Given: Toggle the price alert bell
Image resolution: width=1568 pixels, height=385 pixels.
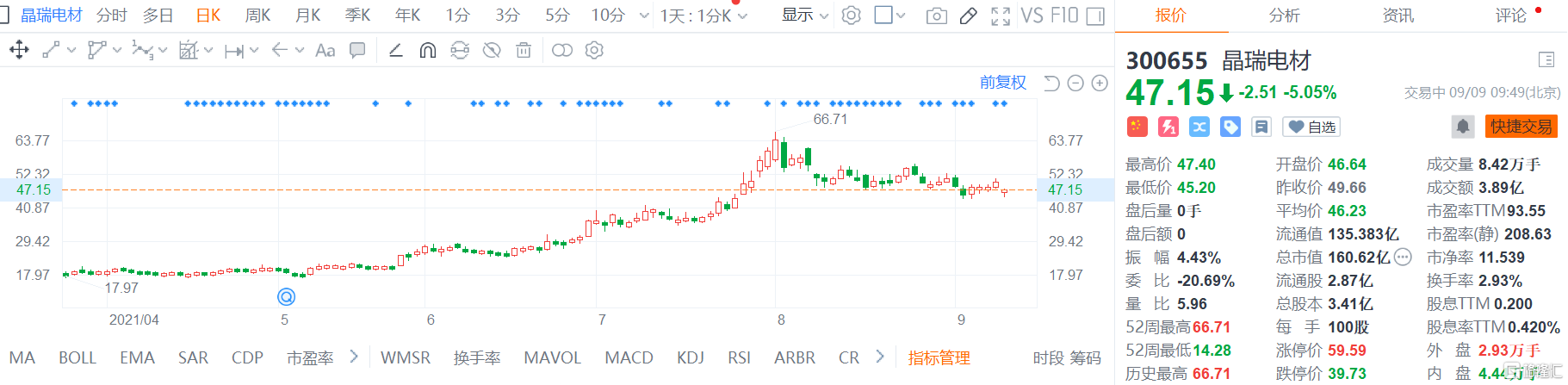Looking at the screenshot, I should pos(1463,127).
